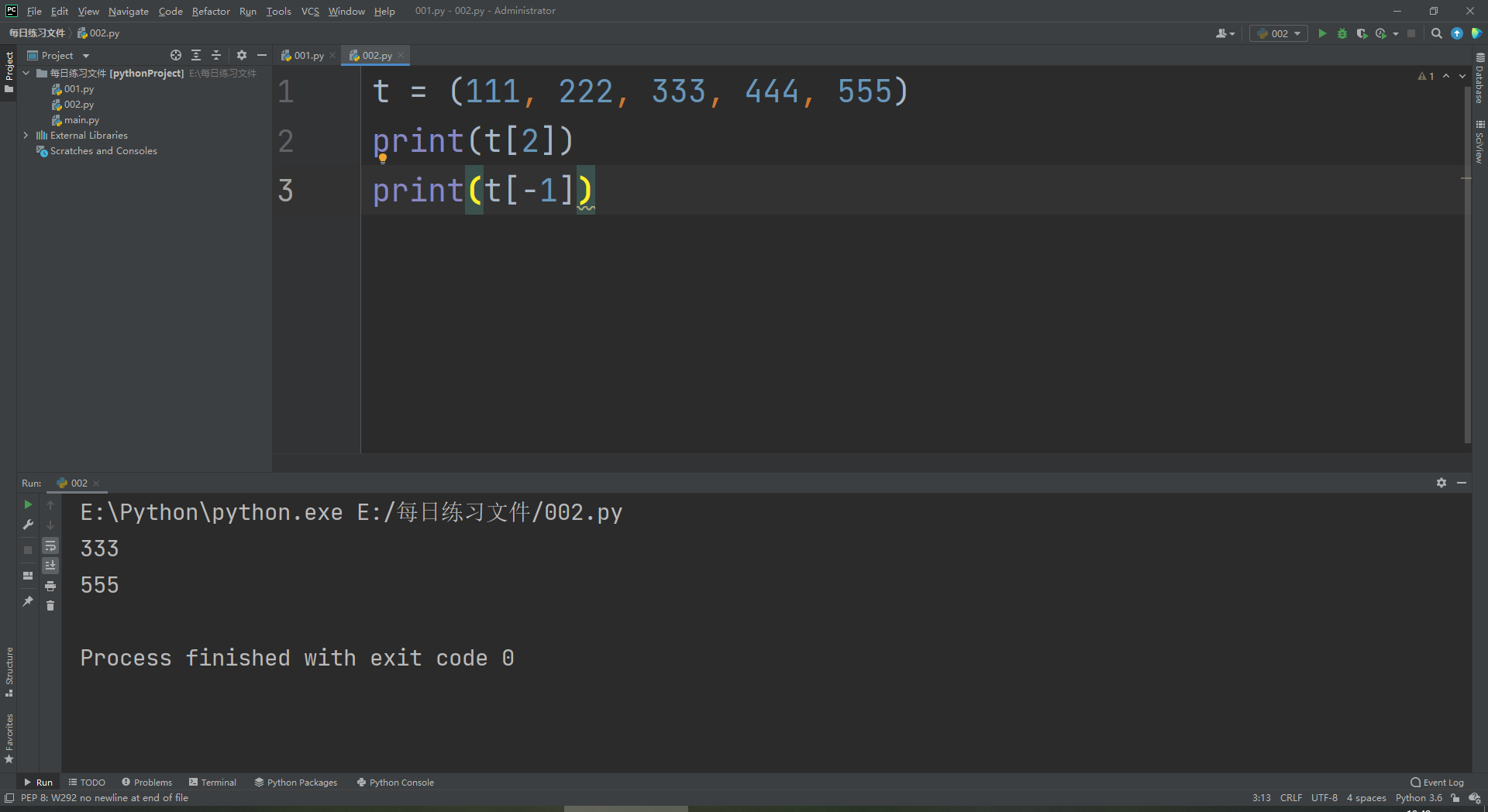Select 001.py in project tree
The height and width of the screenshot is (812, 1488).
[79, 88]
